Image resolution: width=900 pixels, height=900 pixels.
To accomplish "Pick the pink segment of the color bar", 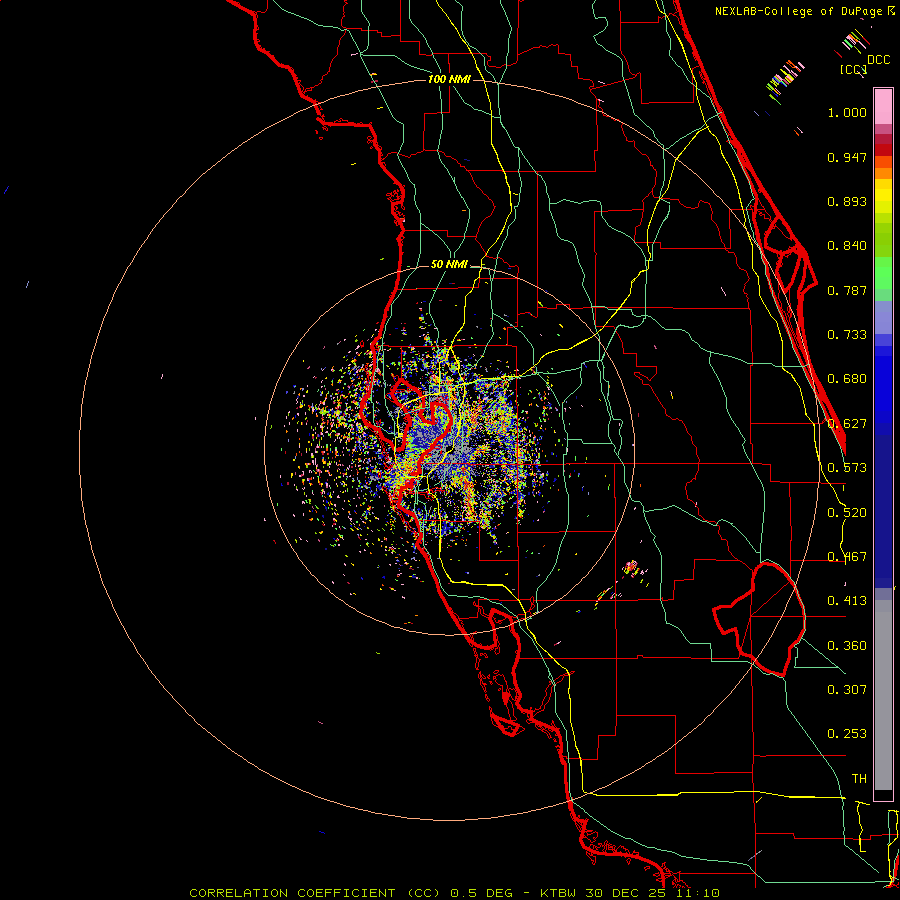I will [x=883, y=106].
